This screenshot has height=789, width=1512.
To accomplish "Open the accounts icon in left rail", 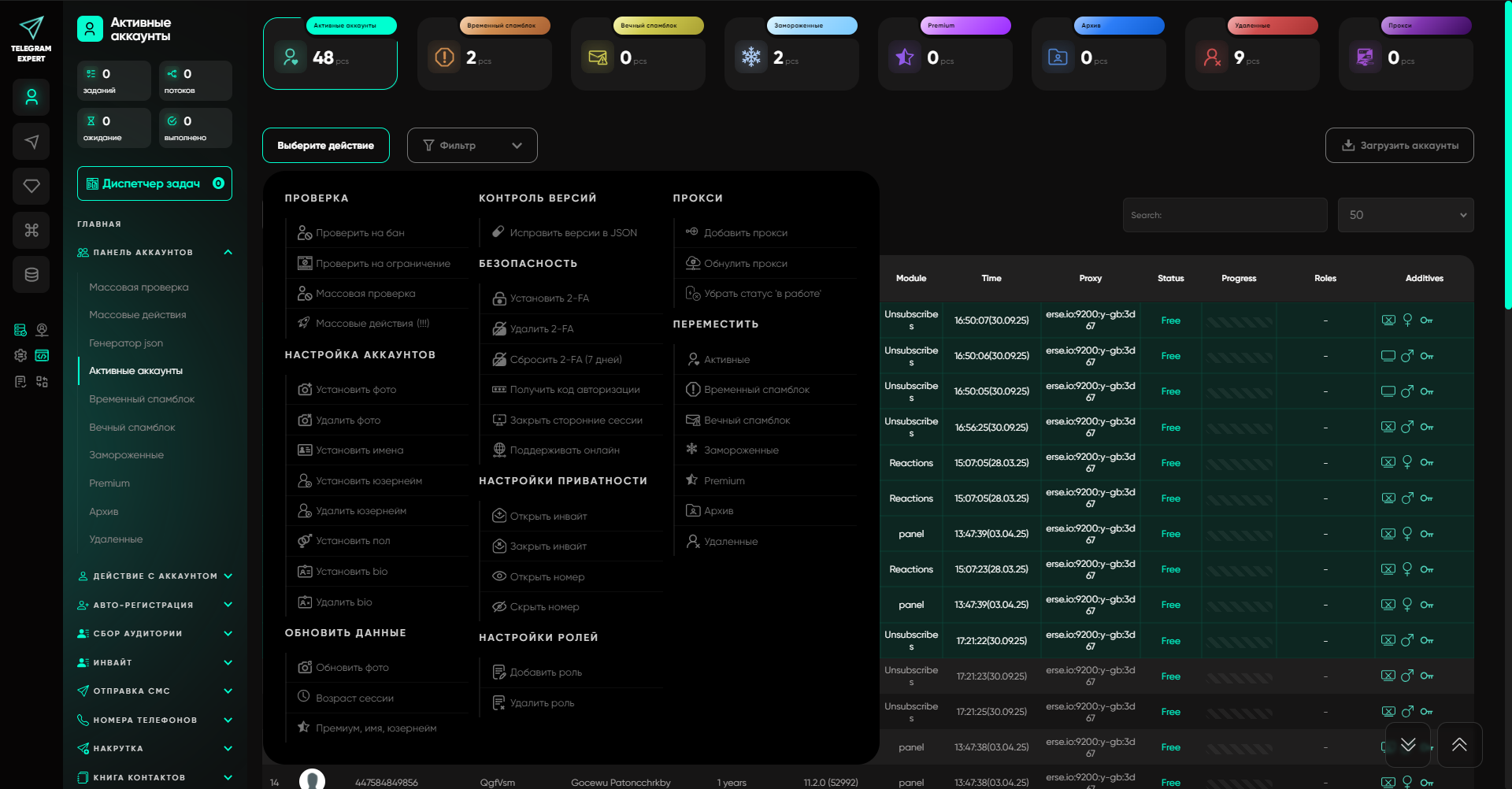I will [x=31, y=98].
